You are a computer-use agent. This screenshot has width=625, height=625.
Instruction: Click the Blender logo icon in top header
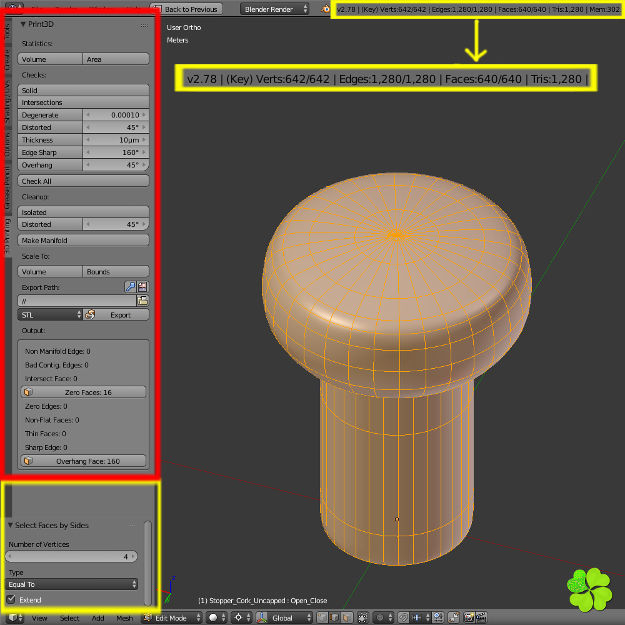click(326, 9)
